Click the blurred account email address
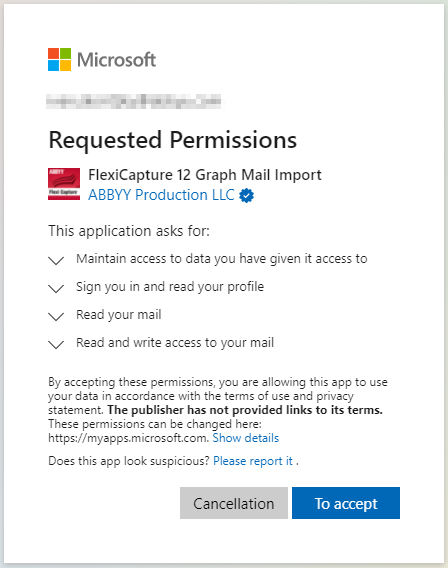Viewport: 448px width, 568px height. tap(134, 101)
